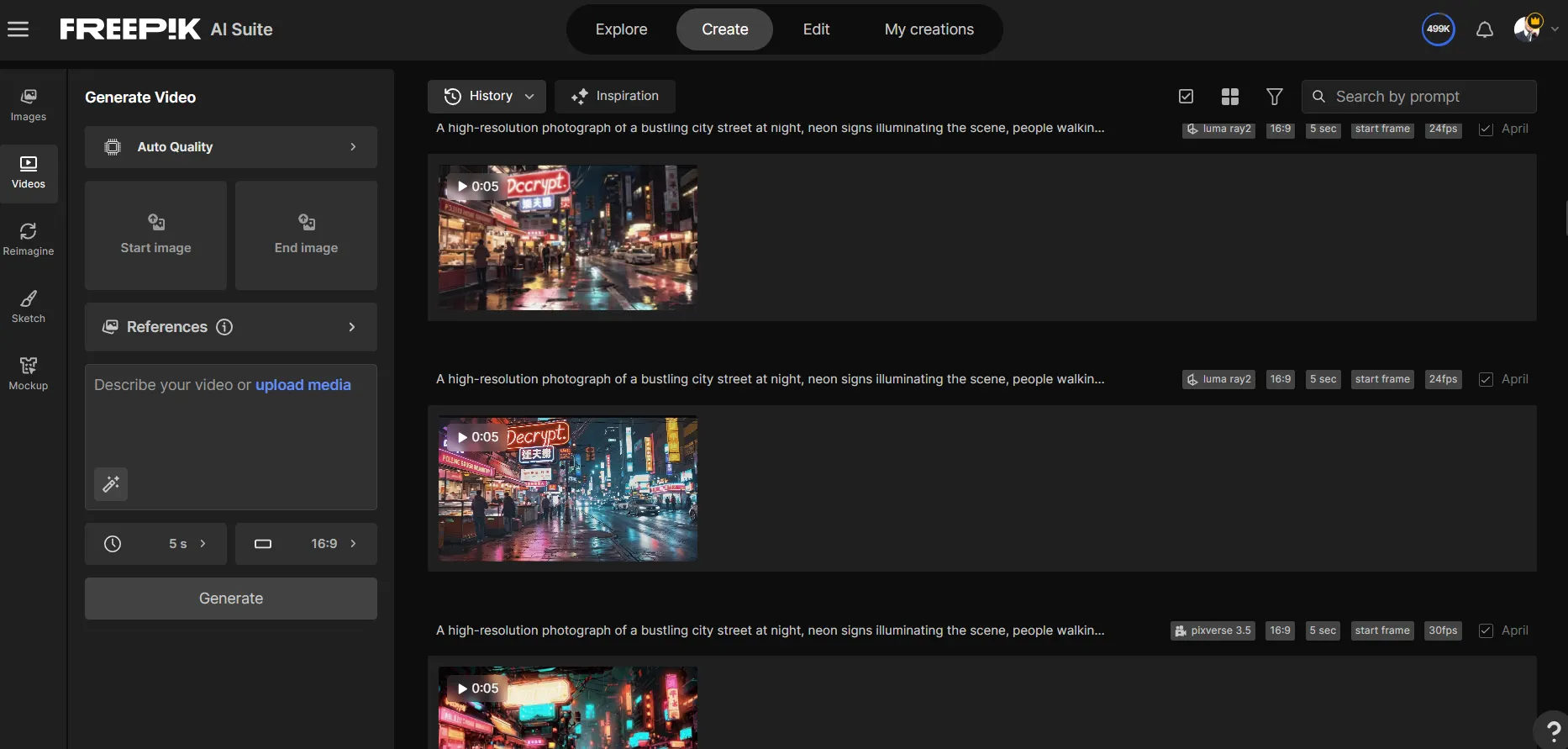Expand the History dropdown
Image resolution: width=1568 pixels, height=749 pixels.
click(x=487, y=97)
